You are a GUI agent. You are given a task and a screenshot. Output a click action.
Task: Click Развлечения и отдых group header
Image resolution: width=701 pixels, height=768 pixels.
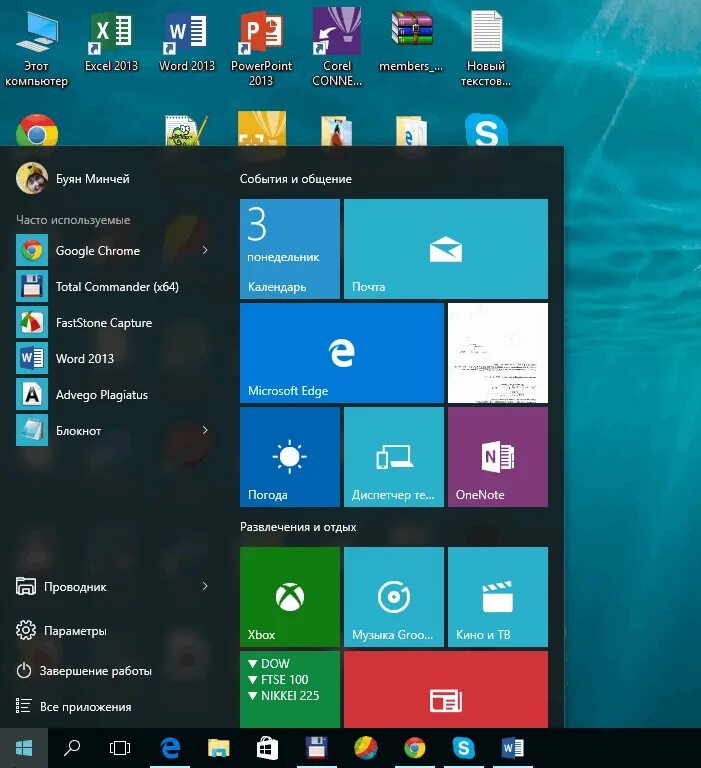(298, 527)
